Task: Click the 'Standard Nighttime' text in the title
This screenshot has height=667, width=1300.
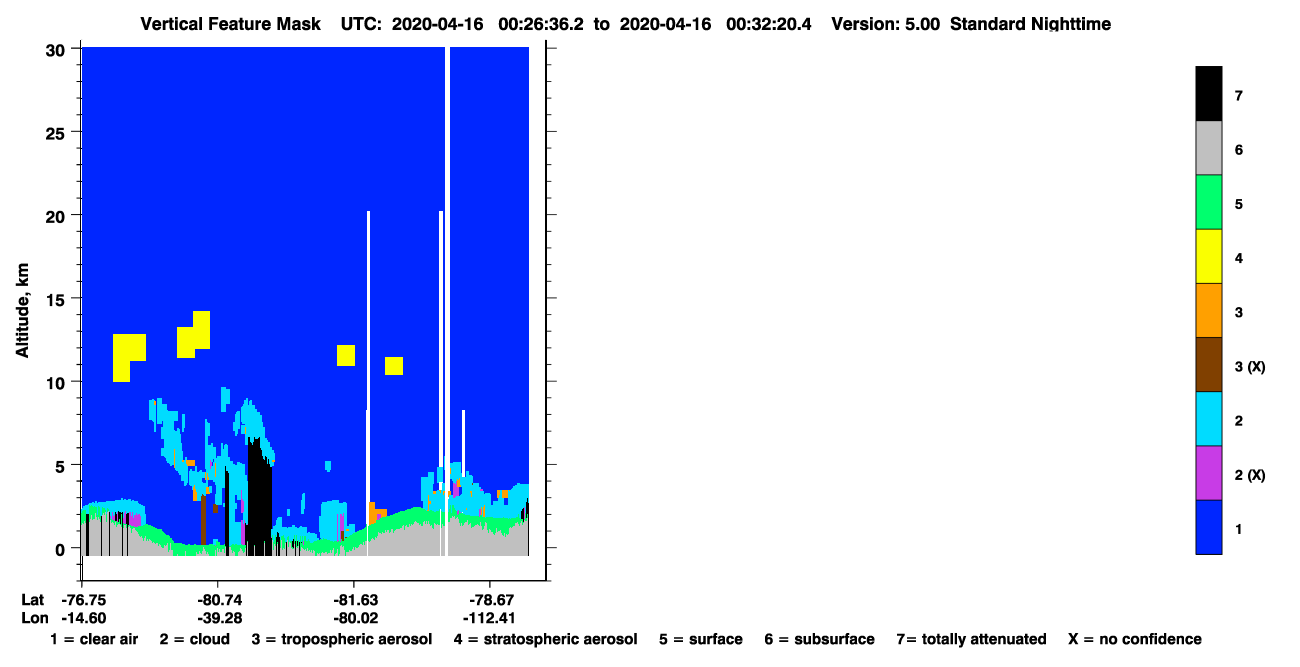Action: (1030, 23)
